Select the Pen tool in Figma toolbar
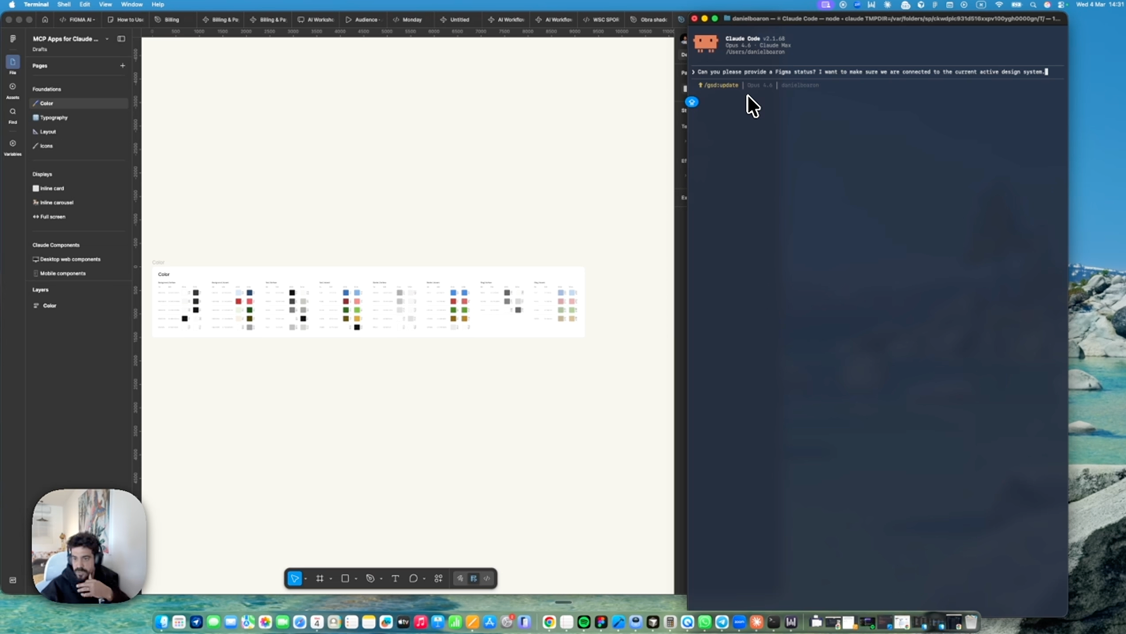This screenshot has height=634, width=1126. [x=370, y=579]
